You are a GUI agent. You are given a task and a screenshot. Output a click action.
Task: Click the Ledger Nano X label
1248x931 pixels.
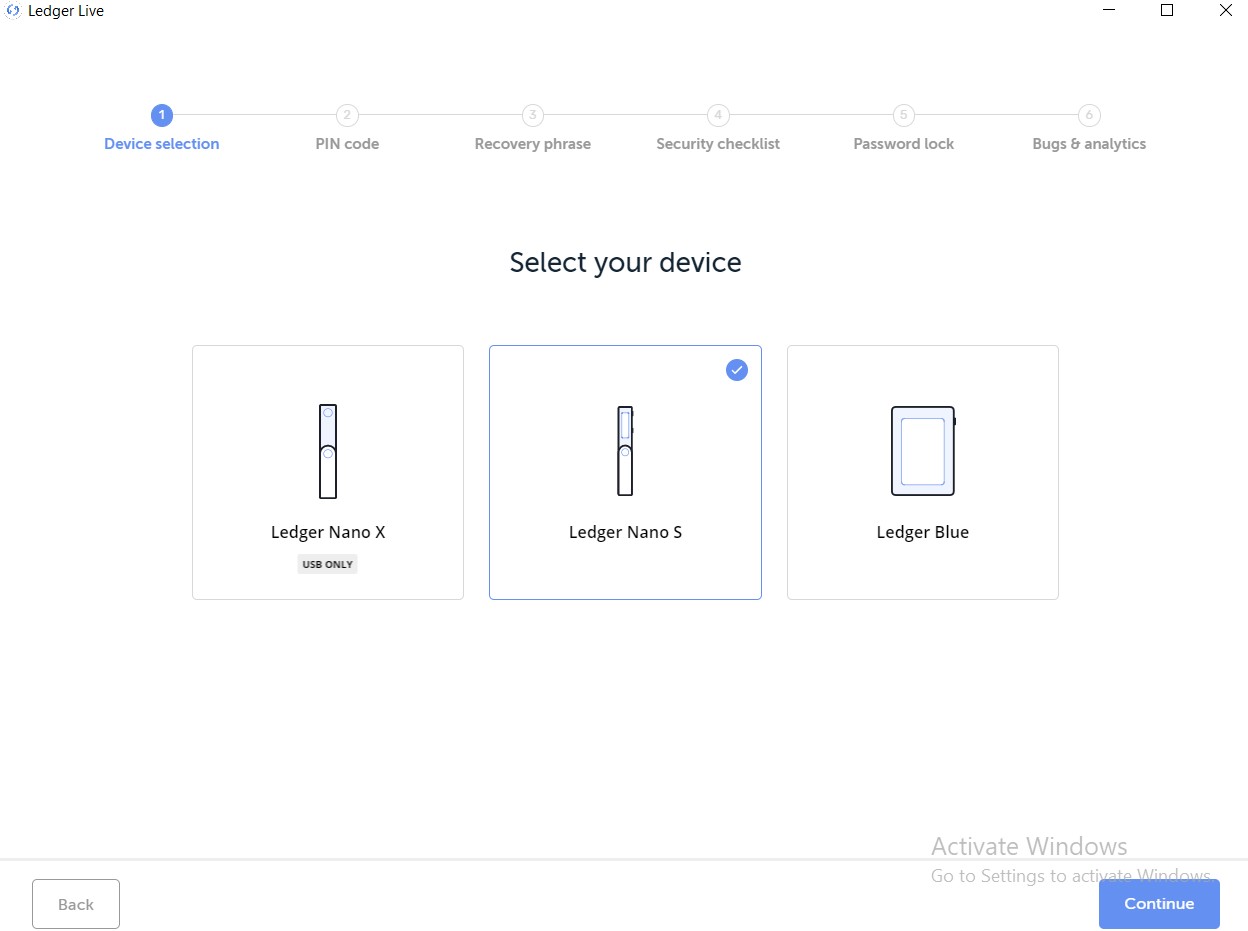[x=328, y=532]
